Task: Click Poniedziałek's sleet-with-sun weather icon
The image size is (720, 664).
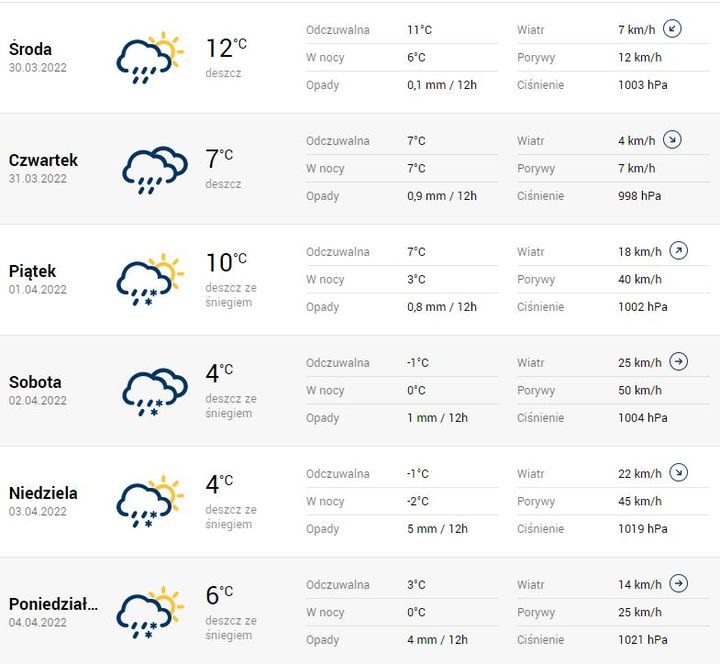Action: pyautogui.click(x=150, y=613)
